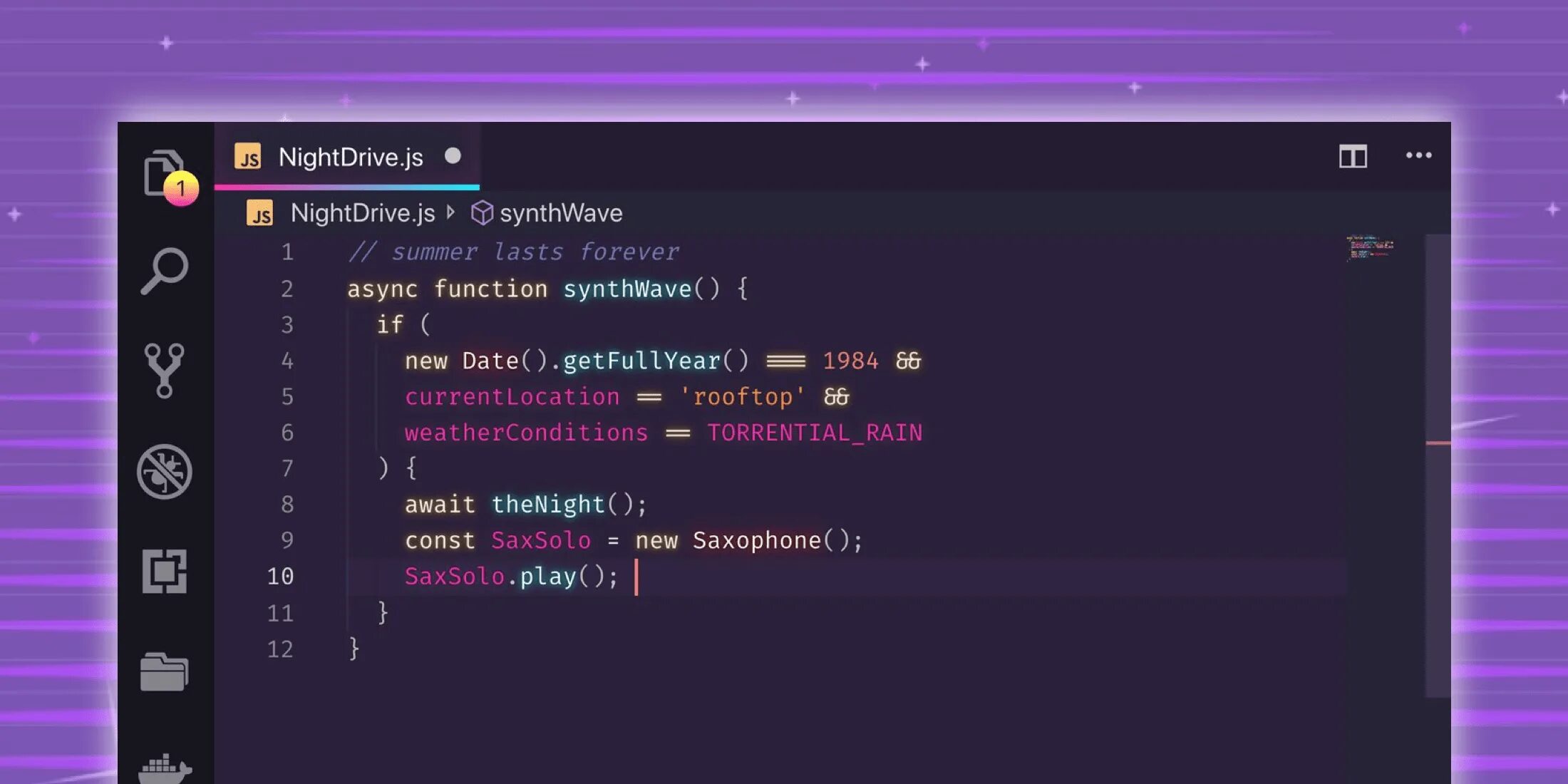Open synthWave symbol breadcrumb dropdown
Viewport: 1568px width, 784px height.
[x=560, y=213]
